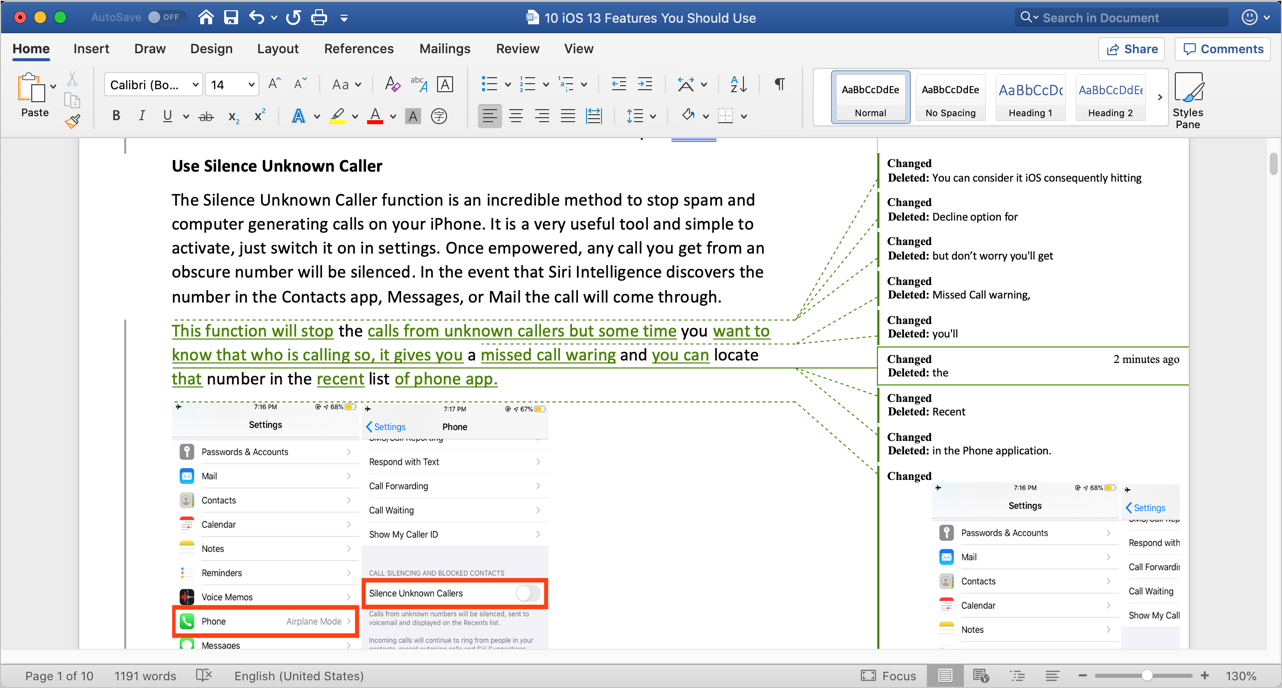
Task: Click the superscript icon
Action: click(259, 117)
